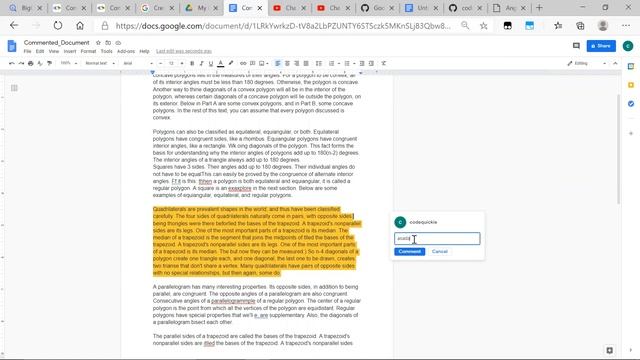Toggle italic formatting
The image size is (640, 360).
click(x=201, y=63)
